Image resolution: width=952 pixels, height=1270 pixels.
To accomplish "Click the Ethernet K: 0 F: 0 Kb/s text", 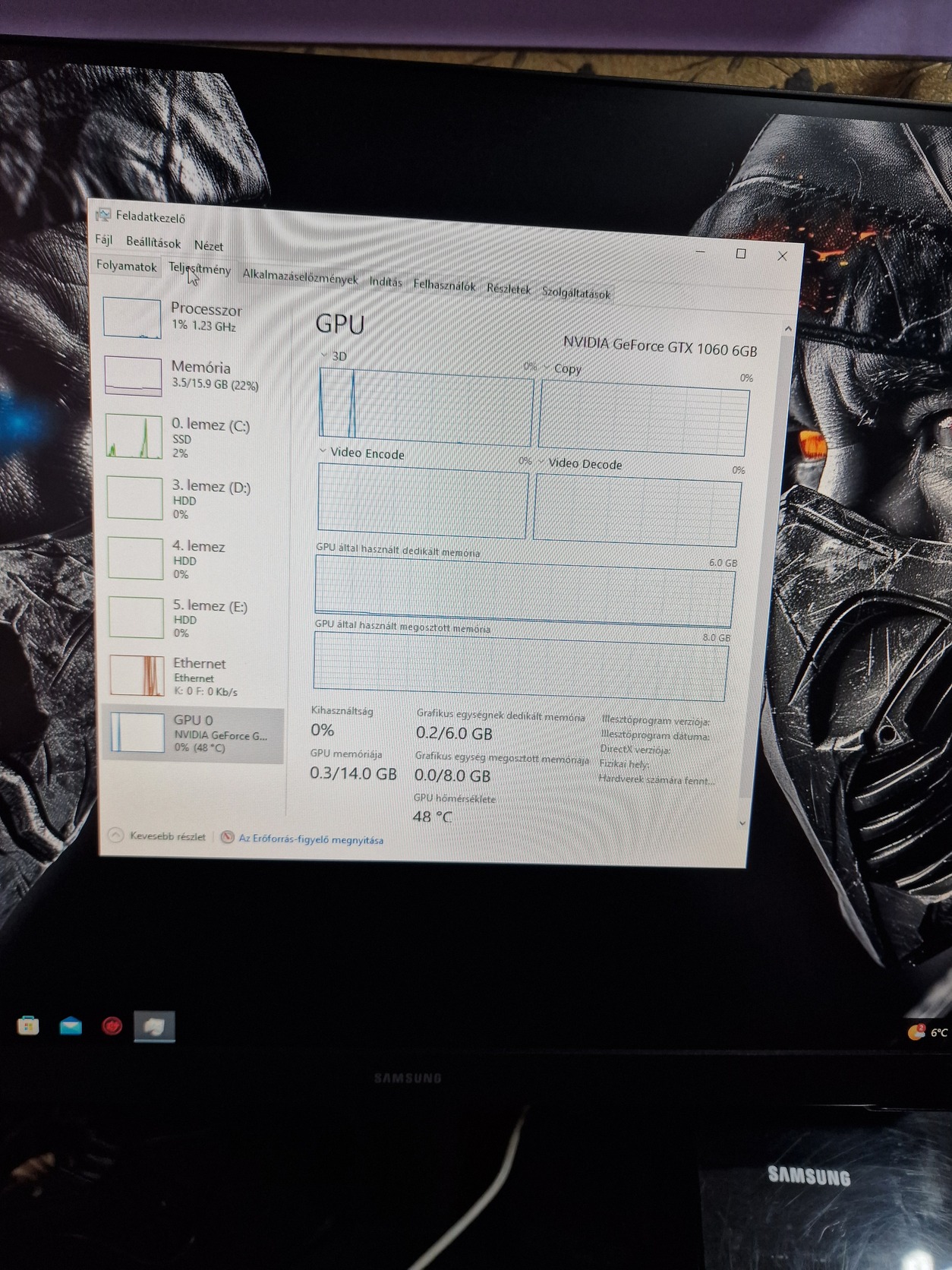I will coord(206,691).
